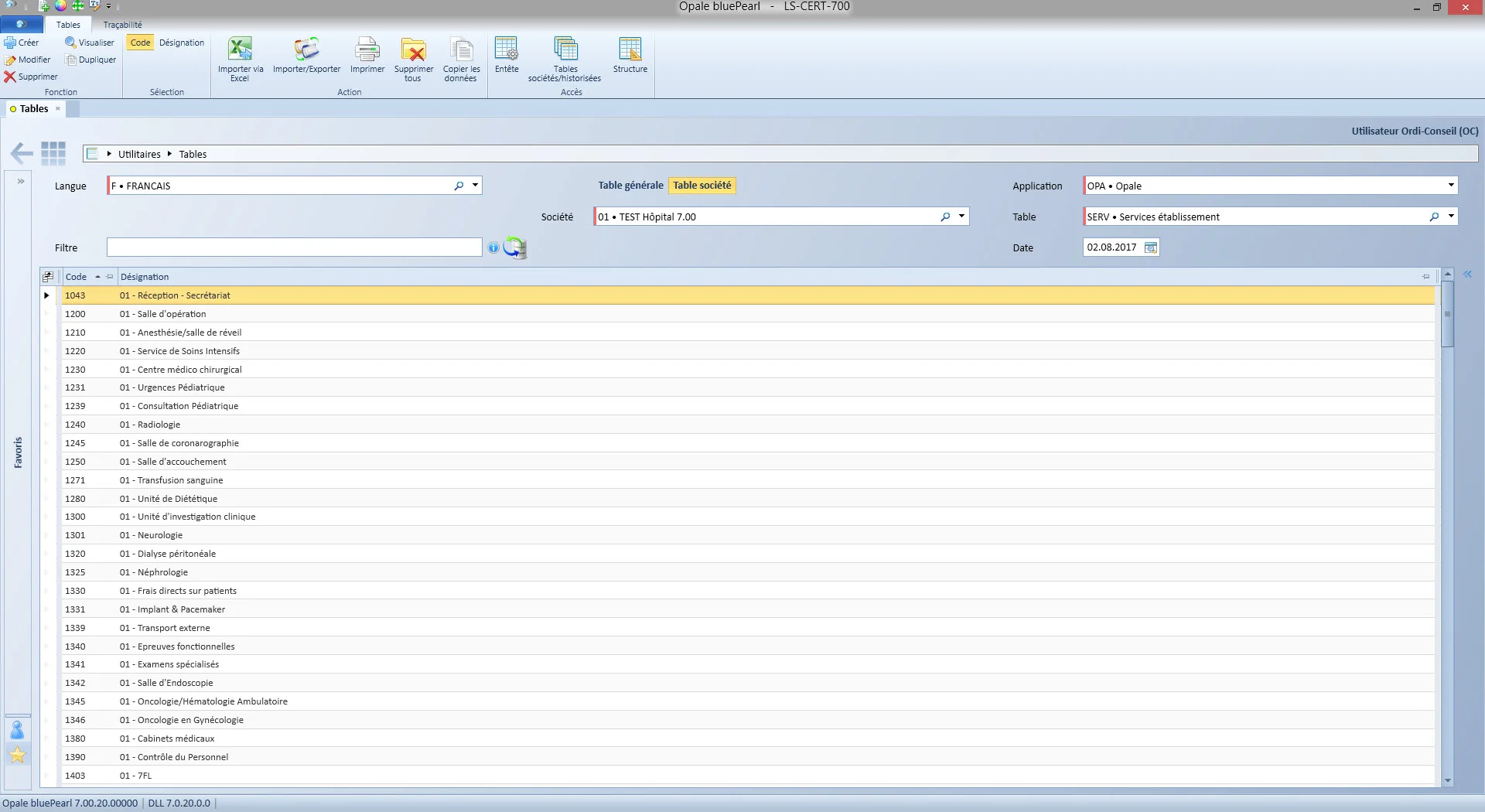Pin the Désignation column header
This screenshot has height=812, width=1485.
(1425, 276)
